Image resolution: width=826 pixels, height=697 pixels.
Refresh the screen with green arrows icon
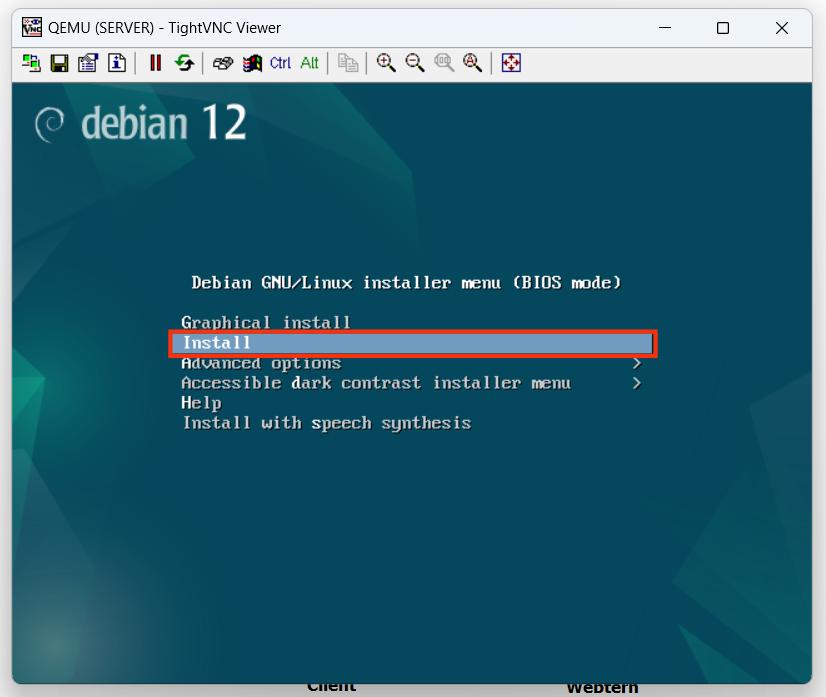184,63
